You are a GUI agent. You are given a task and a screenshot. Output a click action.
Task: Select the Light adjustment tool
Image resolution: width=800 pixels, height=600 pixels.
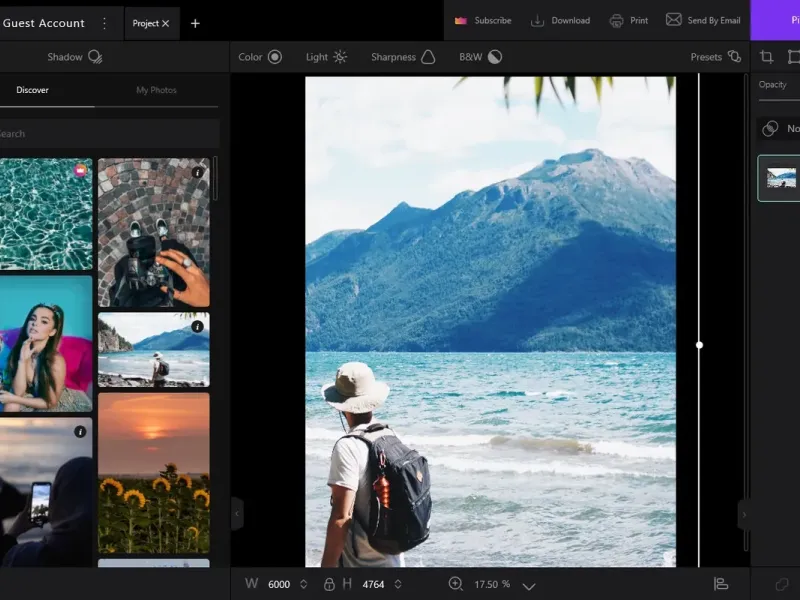[326, 57]
